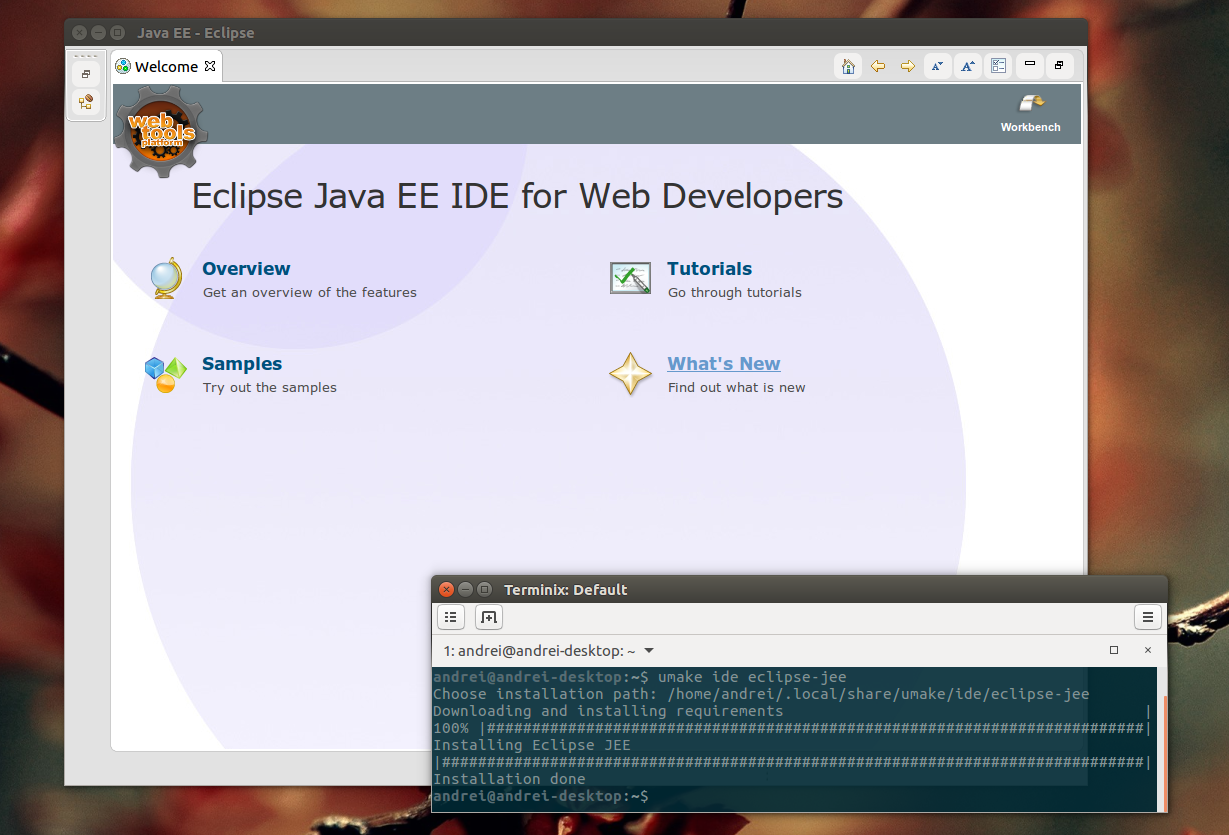Click "Try out the samples" text

270,387
